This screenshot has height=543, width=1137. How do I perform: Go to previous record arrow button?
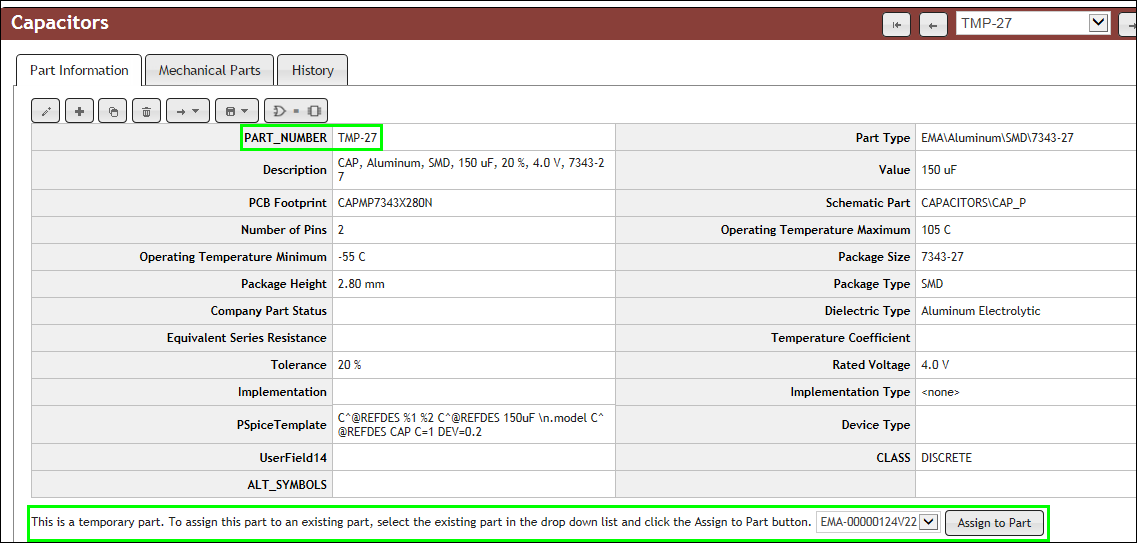pyautogui.click(x=933, y=25)
